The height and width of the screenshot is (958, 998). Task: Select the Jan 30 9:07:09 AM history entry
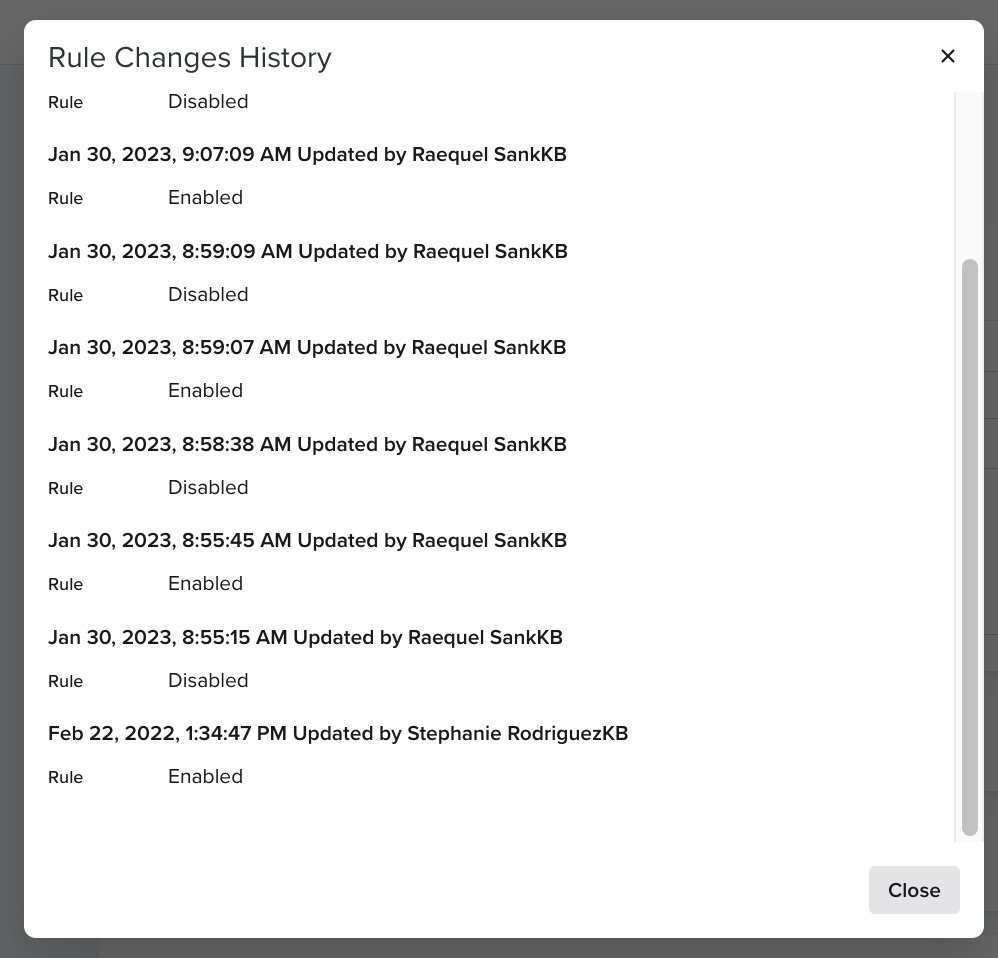pyautogui.click(x=307, y=154)
